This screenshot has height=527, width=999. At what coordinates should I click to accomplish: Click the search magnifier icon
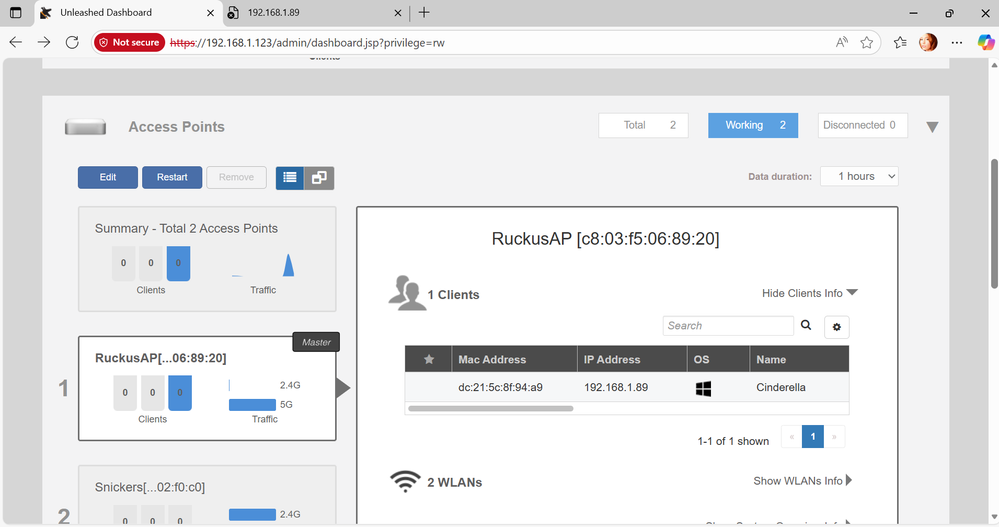point(806,325)
